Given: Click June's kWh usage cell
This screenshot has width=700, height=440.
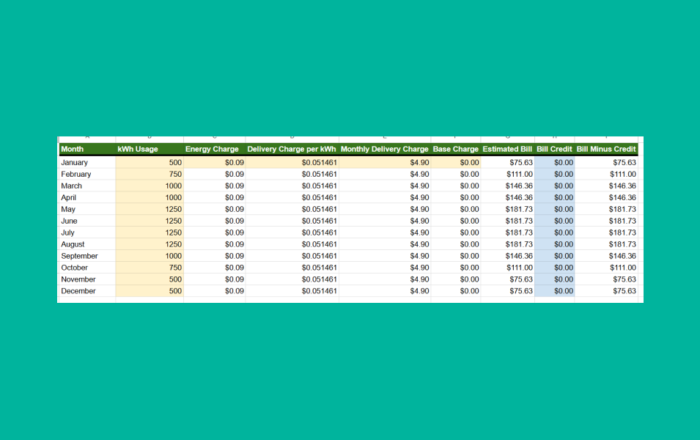Looking at the screenshot, I should point(150,221).
